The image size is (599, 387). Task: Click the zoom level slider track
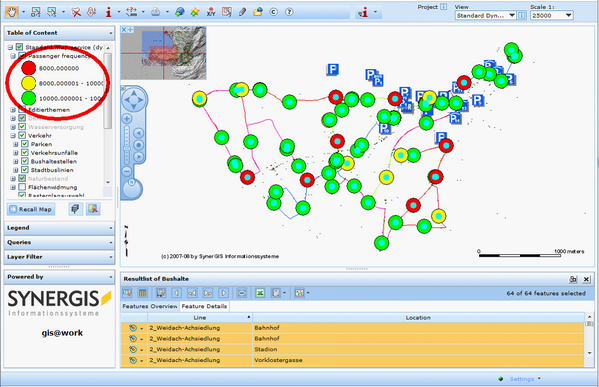(127, 145)
